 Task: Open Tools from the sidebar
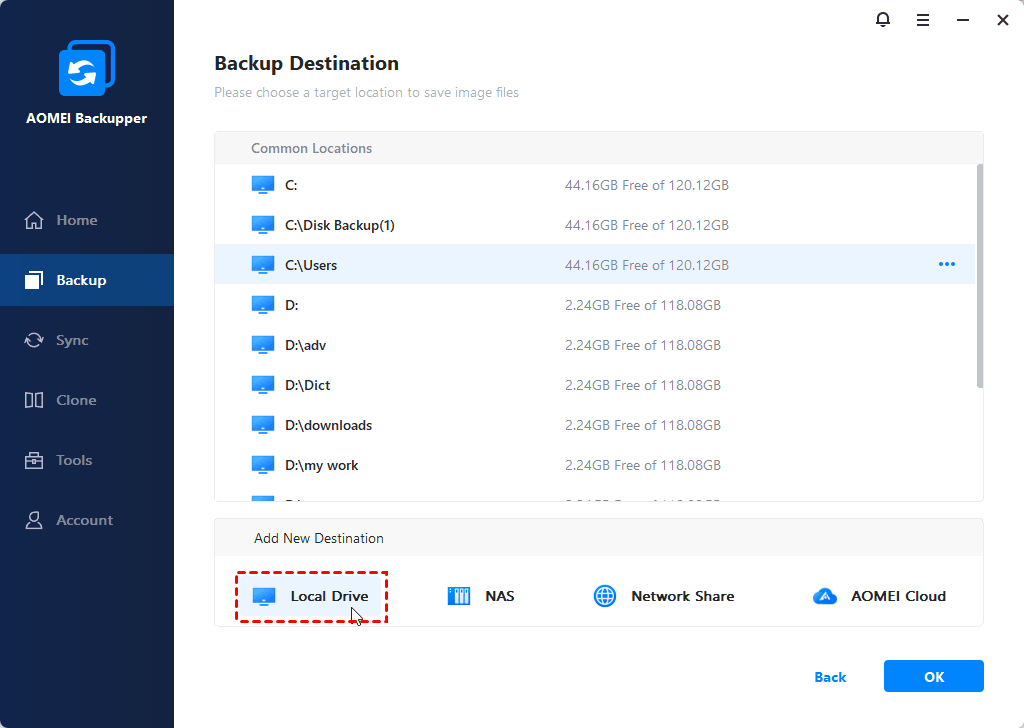(74, 460)
